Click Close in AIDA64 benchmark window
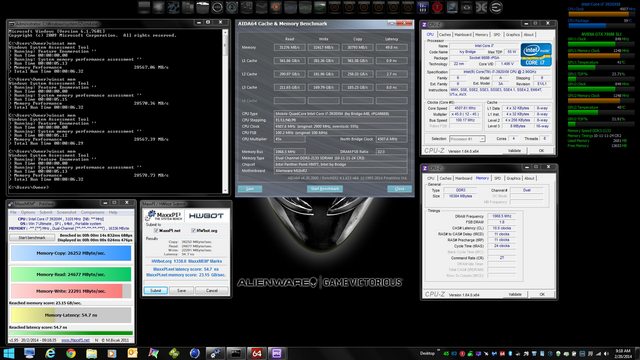Image resolution: width=640 pixels, height=360 pixels. [399, 189]
